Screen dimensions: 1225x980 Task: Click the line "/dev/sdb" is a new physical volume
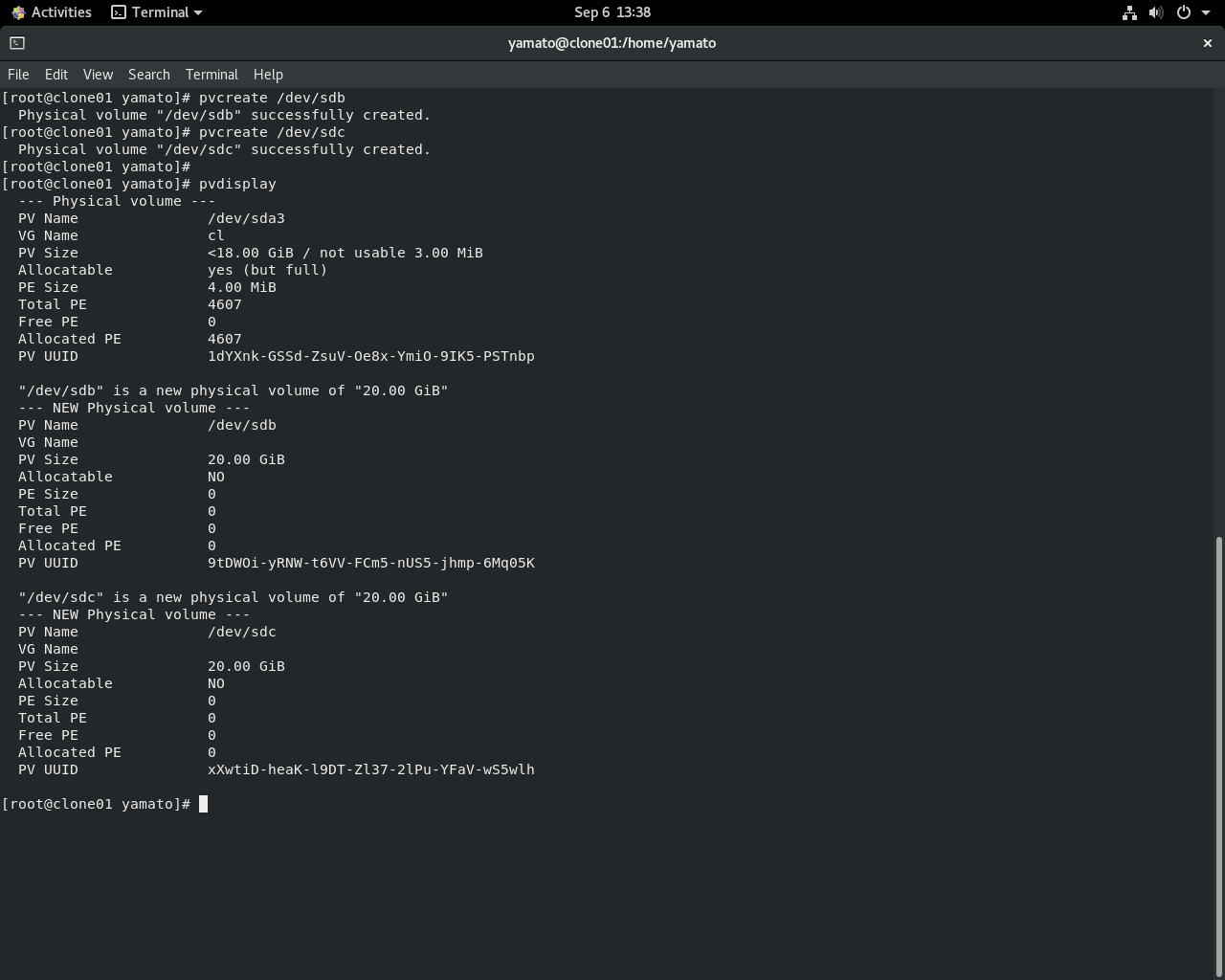coord(234,390)
